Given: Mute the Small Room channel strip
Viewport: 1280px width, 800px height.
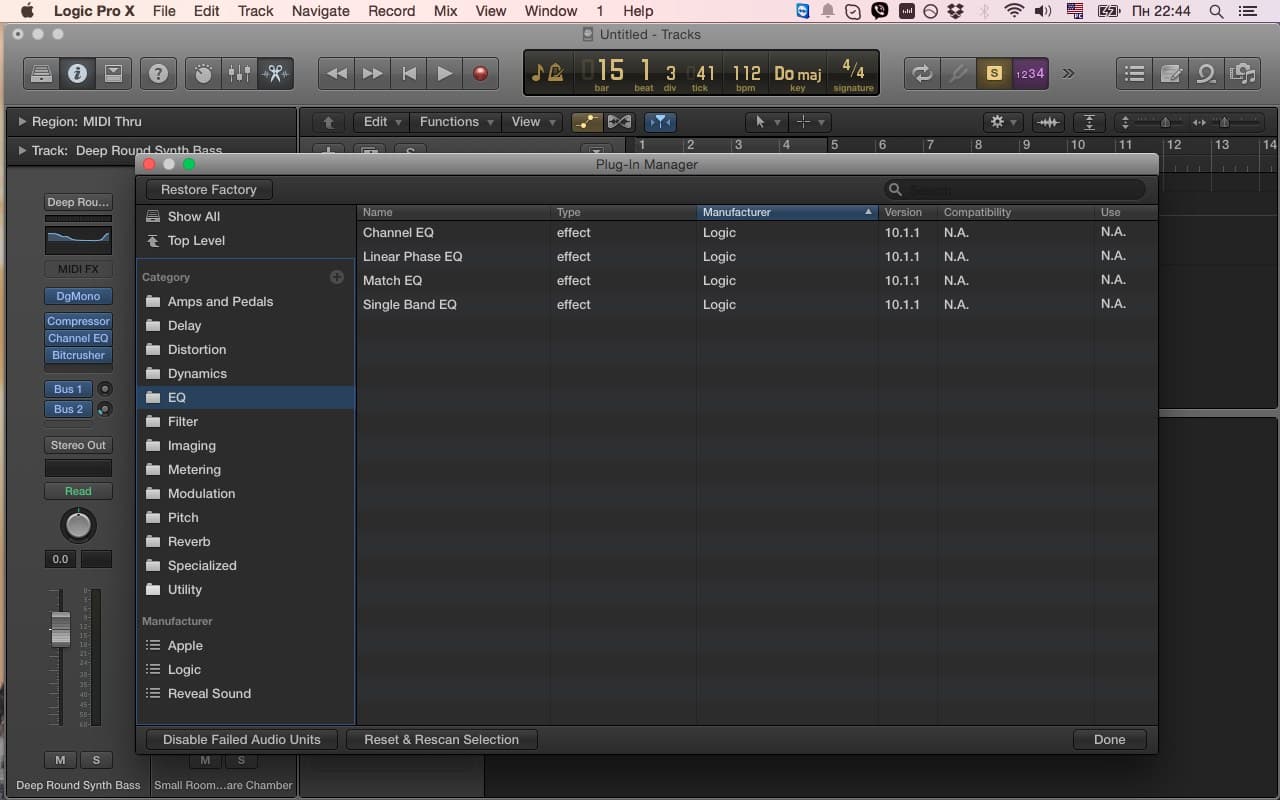Looking at the screenshot, I should (x=205, y=761).
